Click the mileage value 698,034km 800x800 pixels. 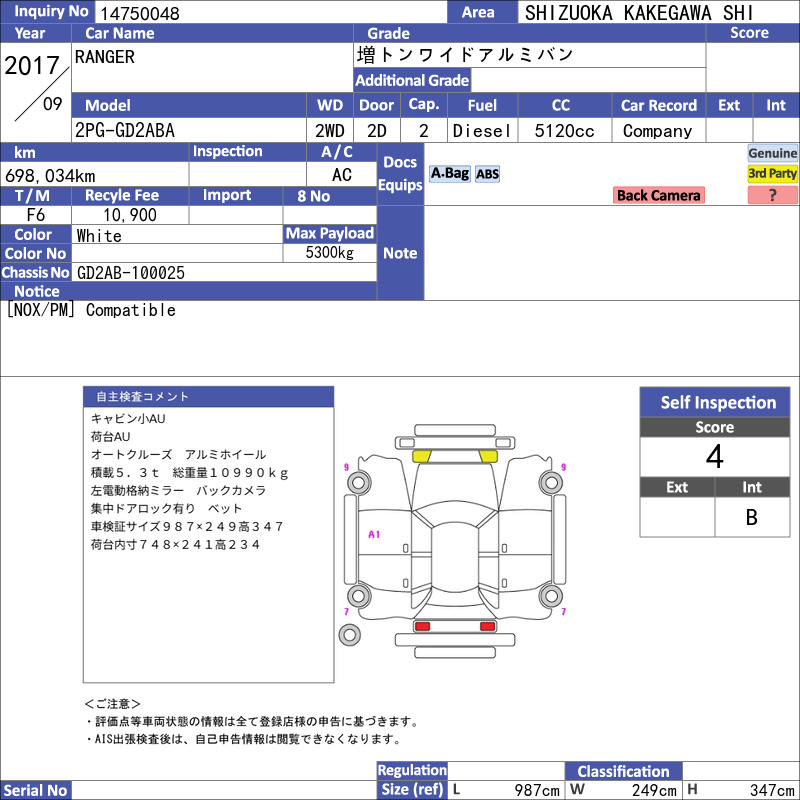tap(50, 176)
